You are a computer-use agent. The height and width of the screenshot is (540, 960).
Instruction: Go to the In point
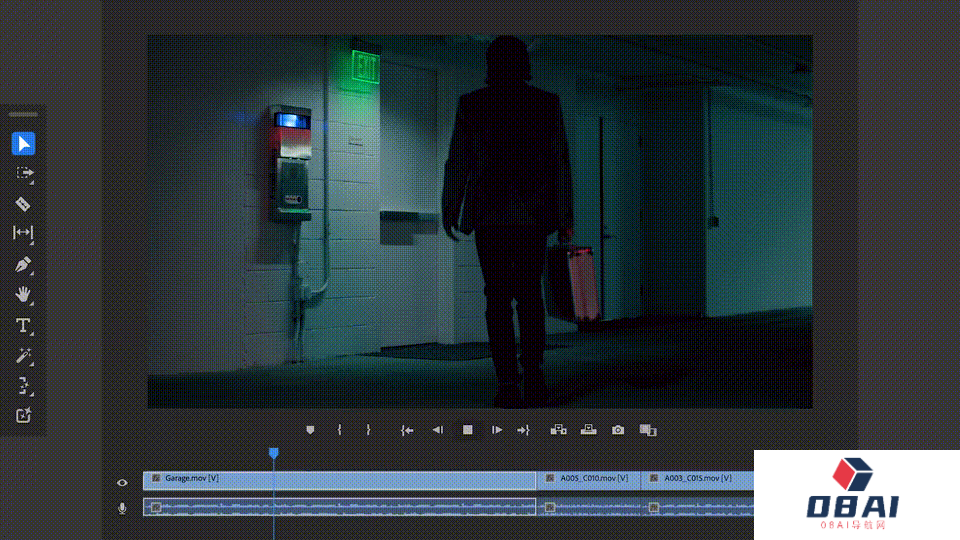[x=407, y=430]
